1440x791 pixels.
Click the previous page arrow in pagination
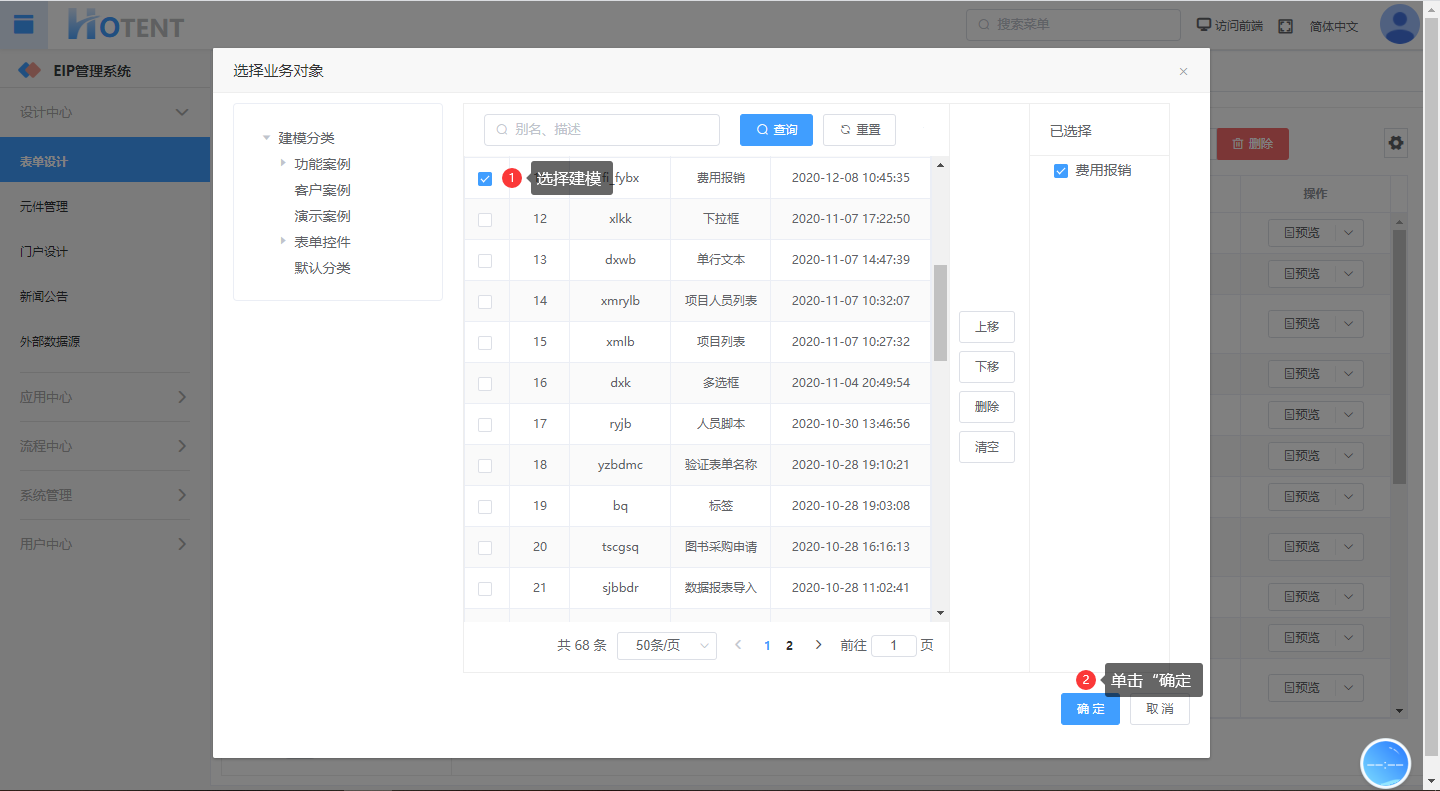coord(738,645)
